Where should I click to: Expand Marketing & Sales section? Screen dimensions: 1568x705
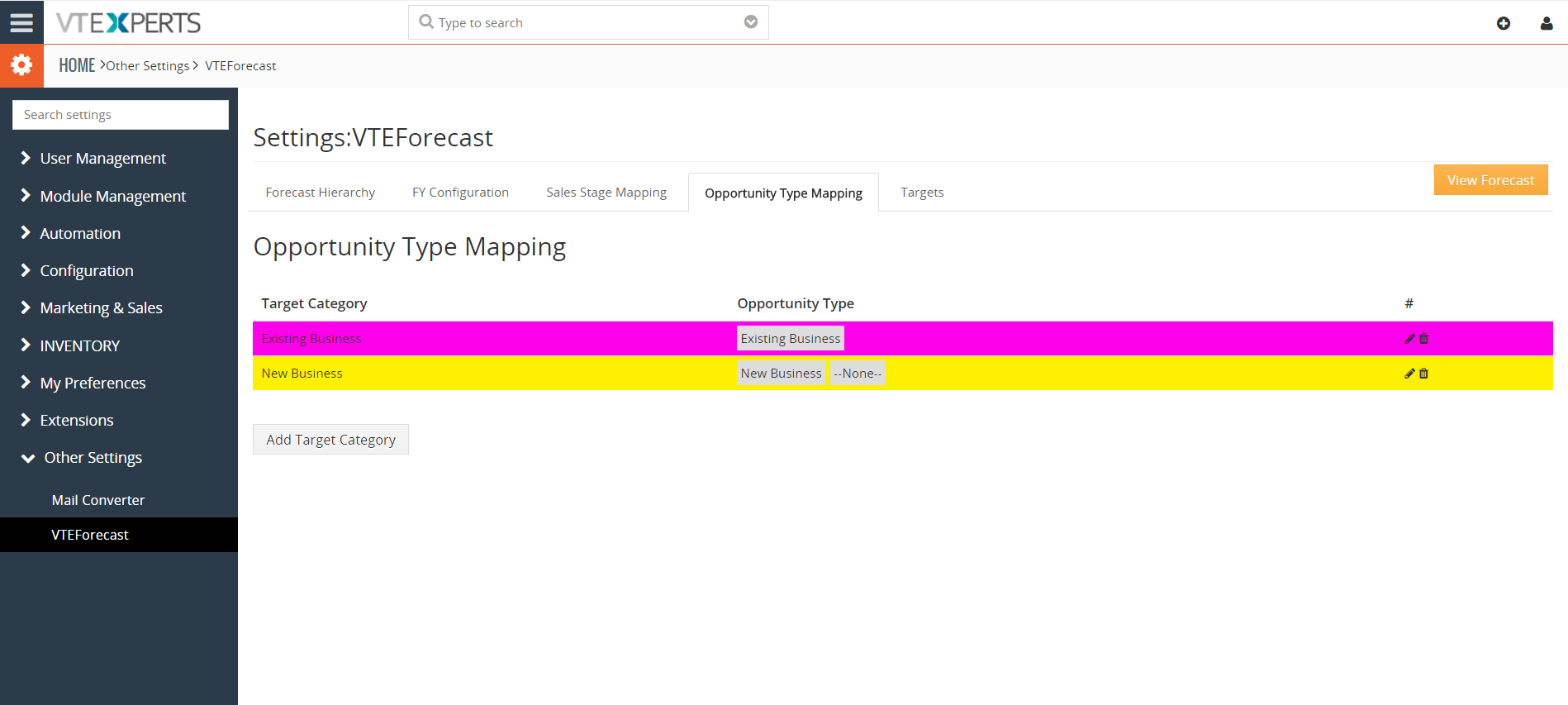[101, 307]
